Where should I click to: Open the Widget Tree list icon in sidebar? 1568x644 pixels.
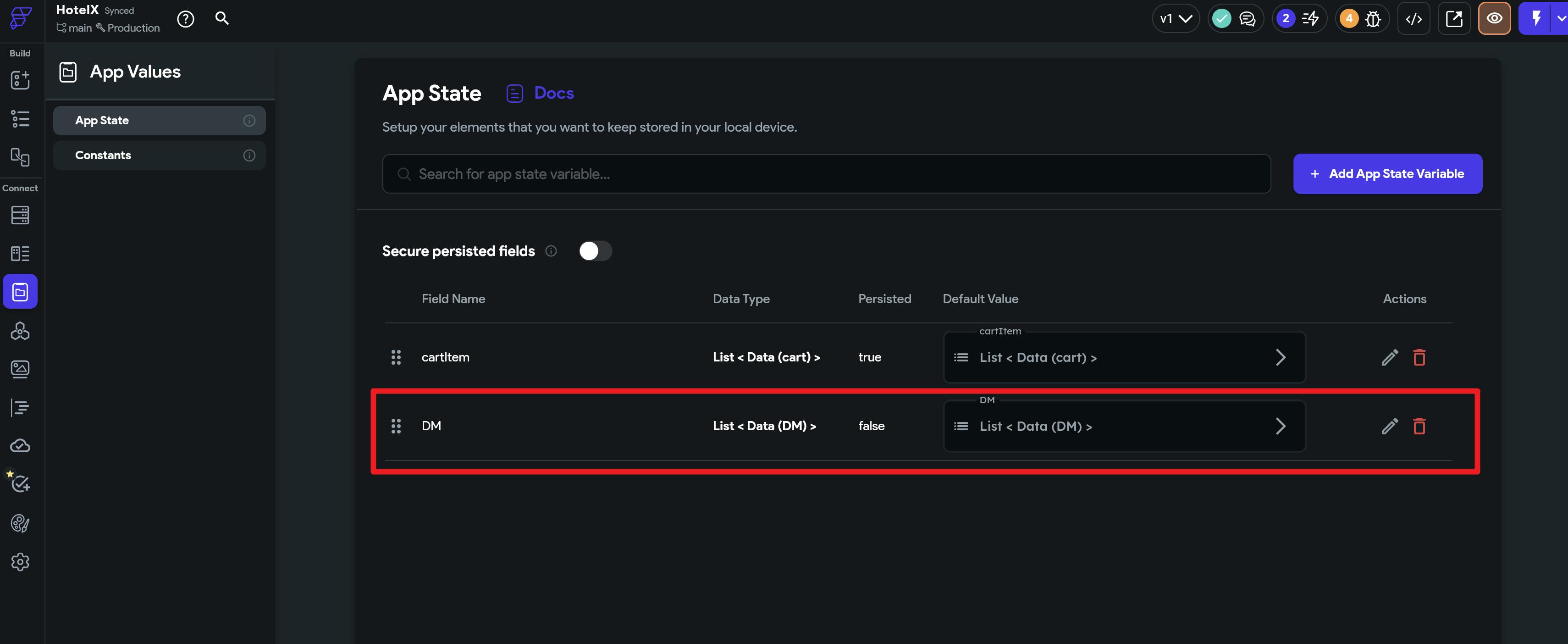20,119
